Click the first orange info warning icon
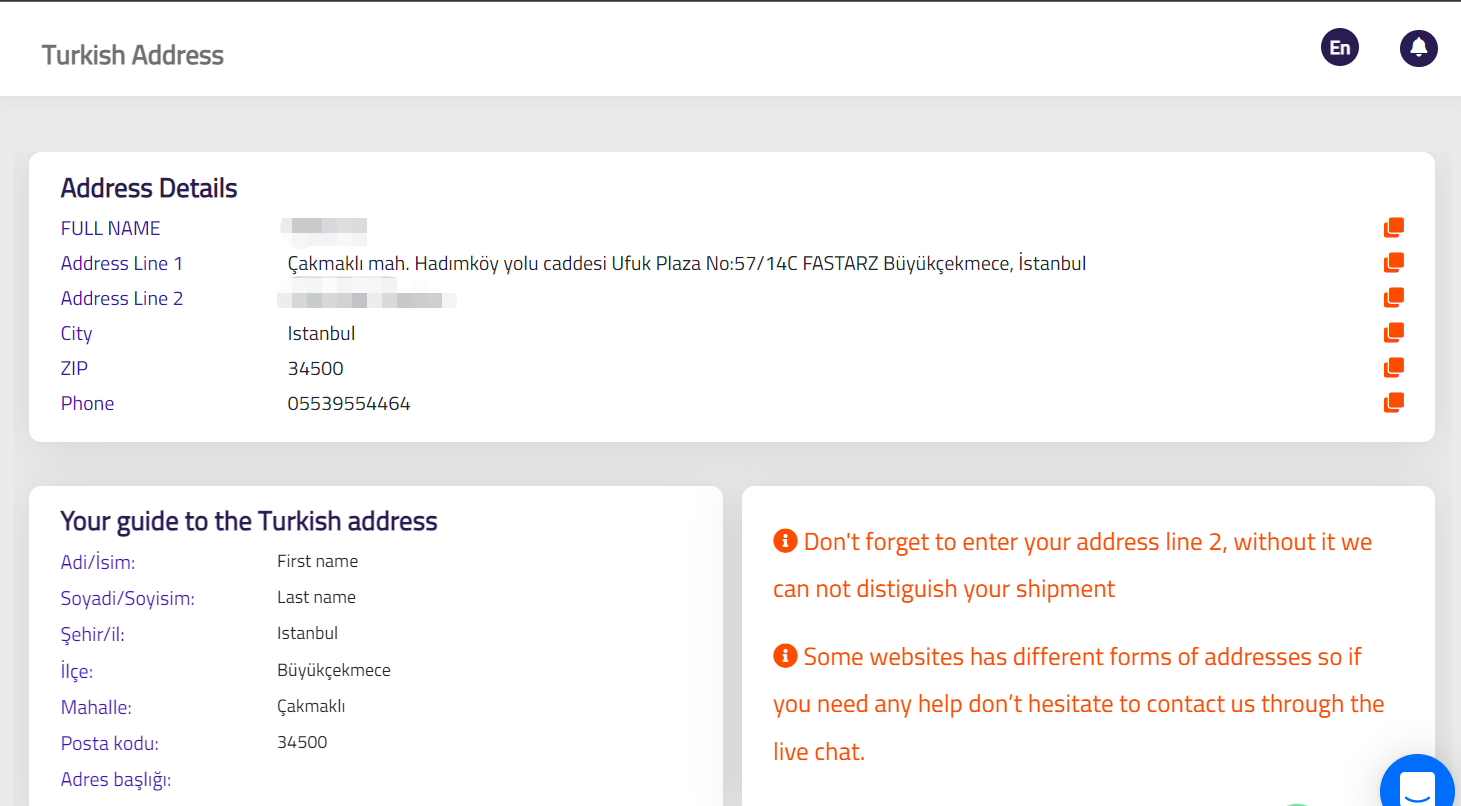The width and height of the screenshot is (1461, 806). point(785,541)
